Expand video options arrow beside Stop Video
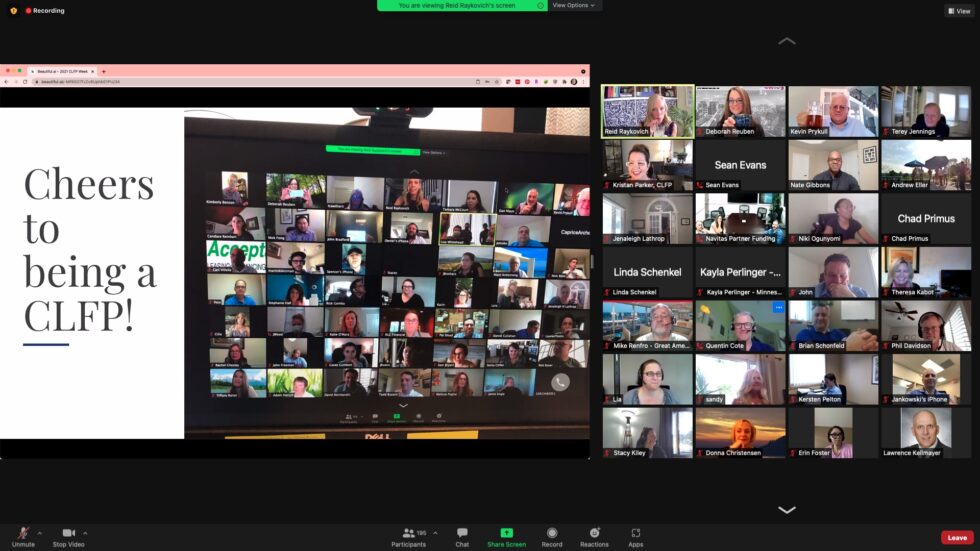 coord(85,533)
